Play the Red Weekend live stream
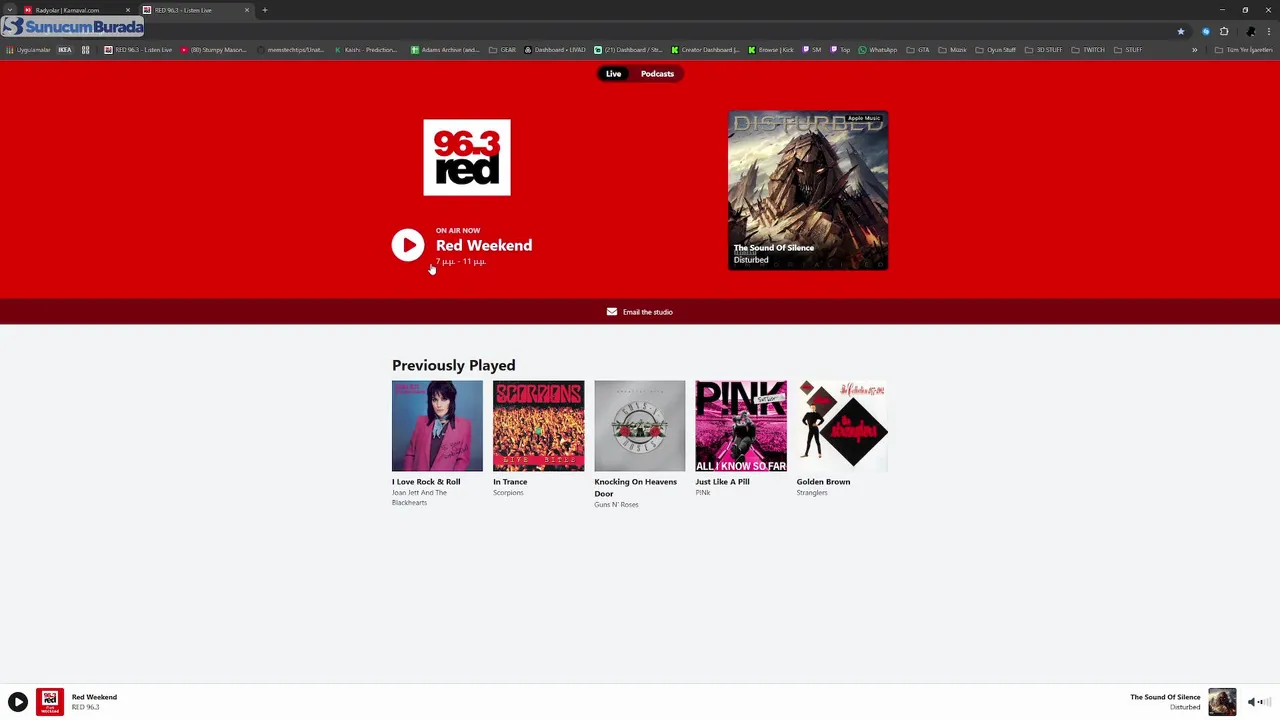Image resolution: width=1280 pixels, height=720 pixels. [x=408, y=245]
